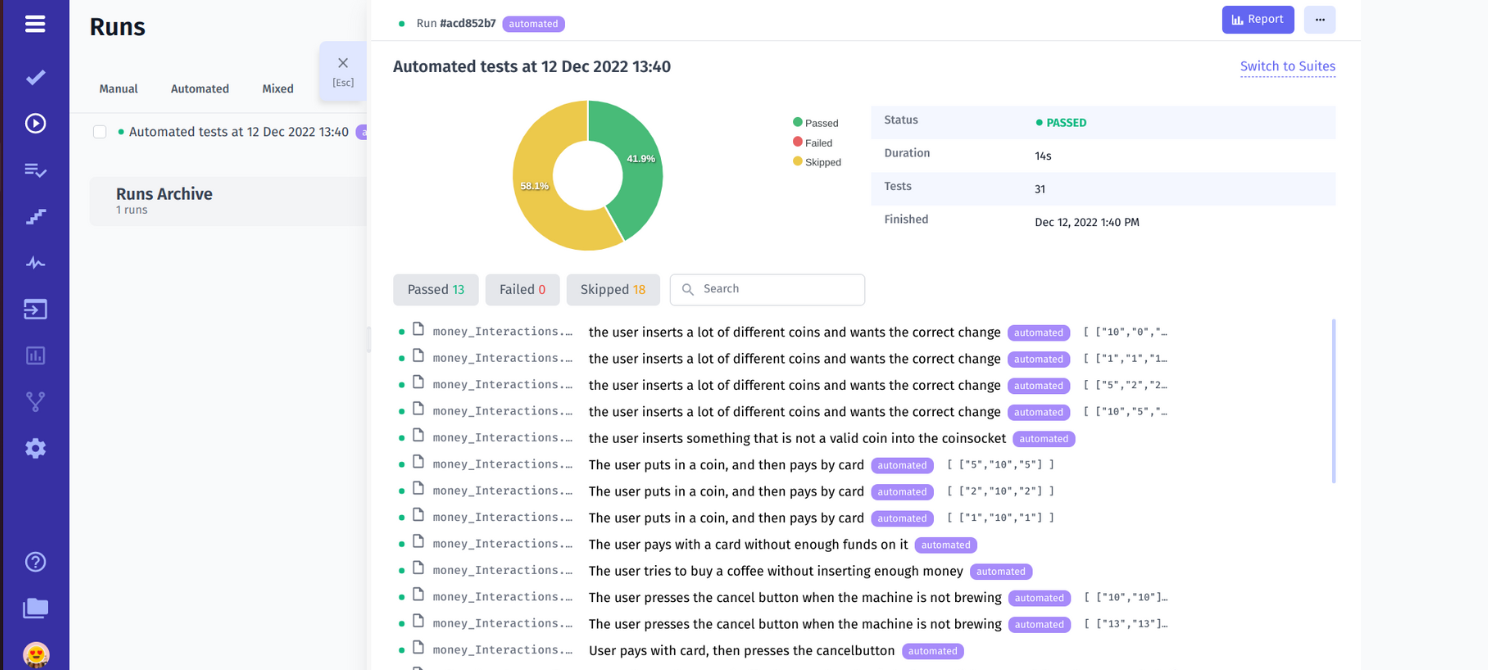1488x670 pixels.
Task: Collapse the sidebar with the hamburger icon
Action: point(35,25)
